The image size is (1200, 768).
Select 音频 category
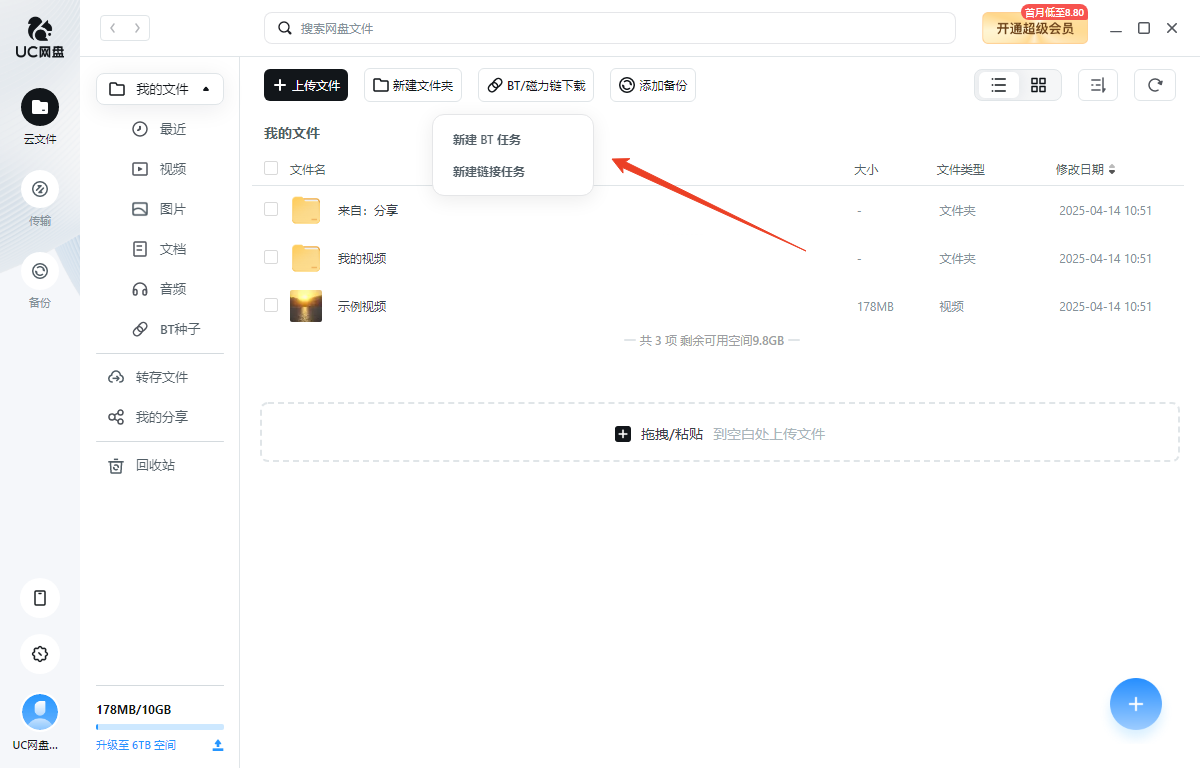point(160,289)
